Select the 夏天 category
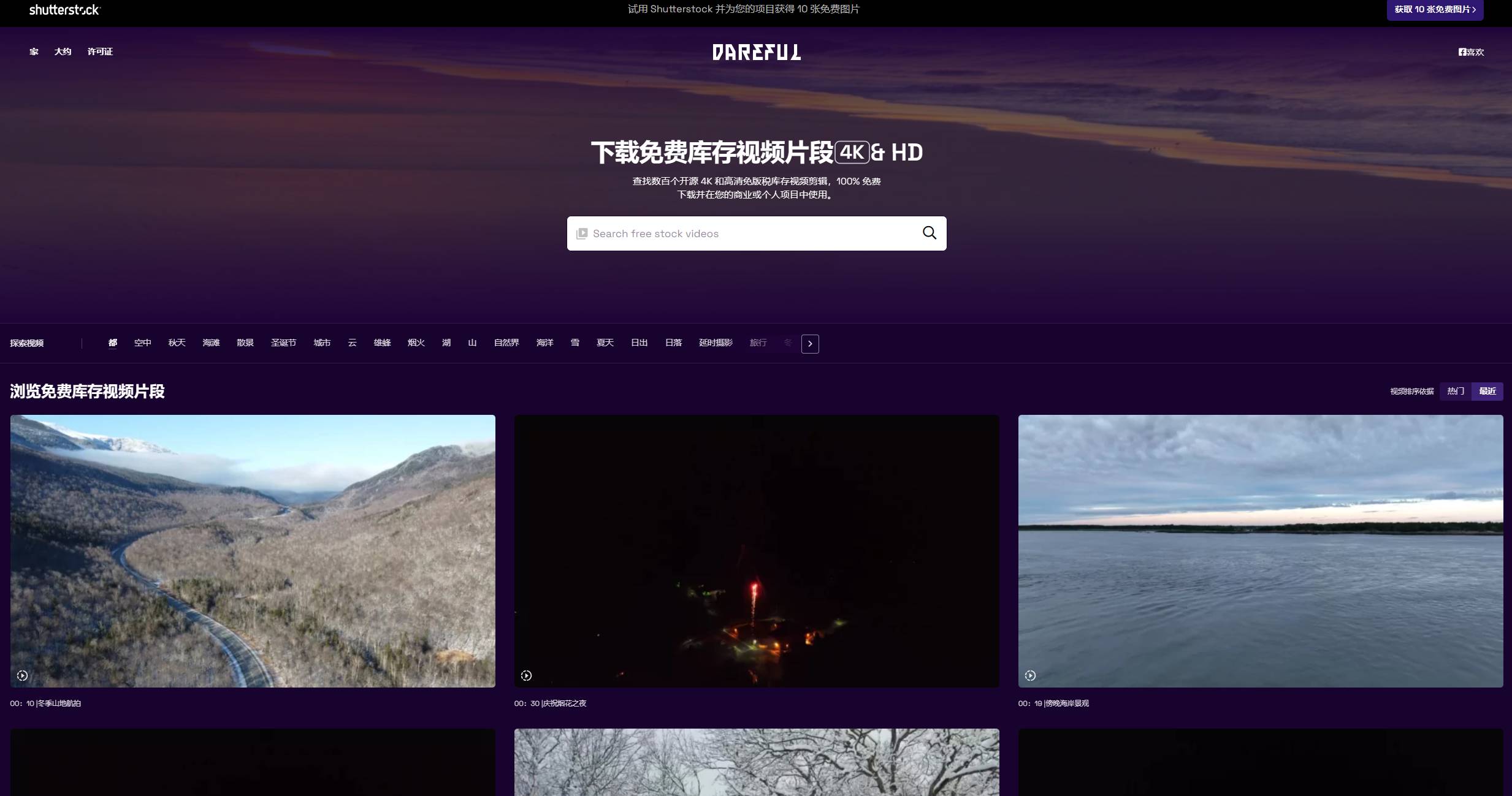This screenshot has height=796, width=1512. (x=605, y=343)
